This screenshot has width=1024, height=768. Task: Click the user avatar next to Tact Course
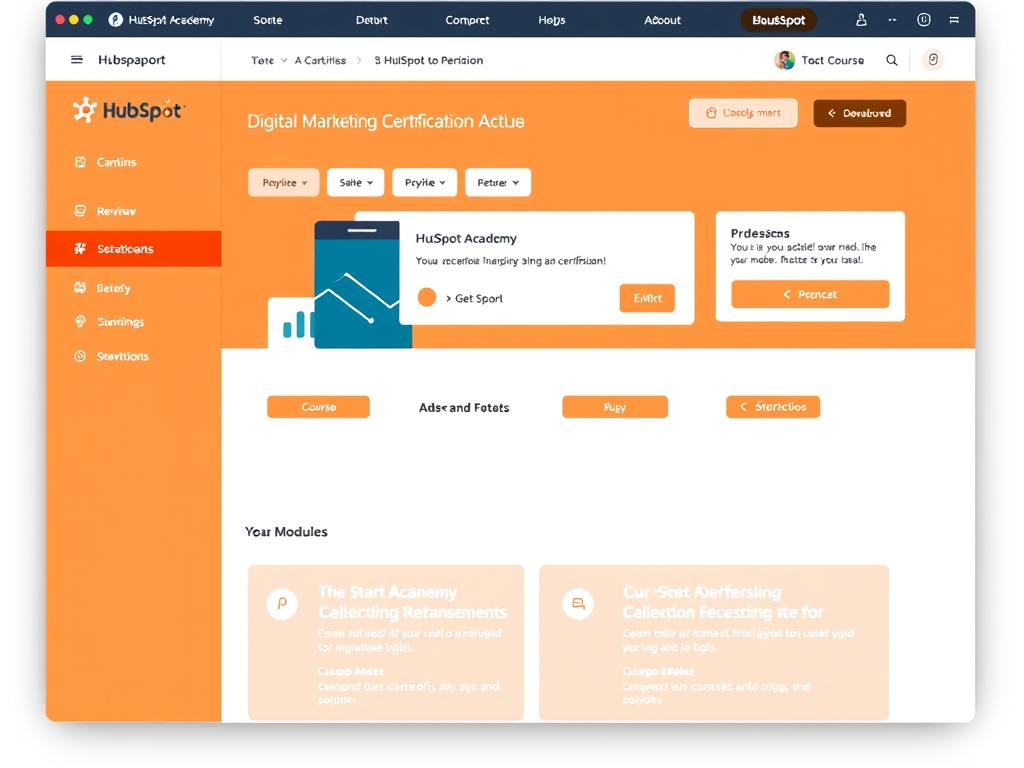click(784, 60)
